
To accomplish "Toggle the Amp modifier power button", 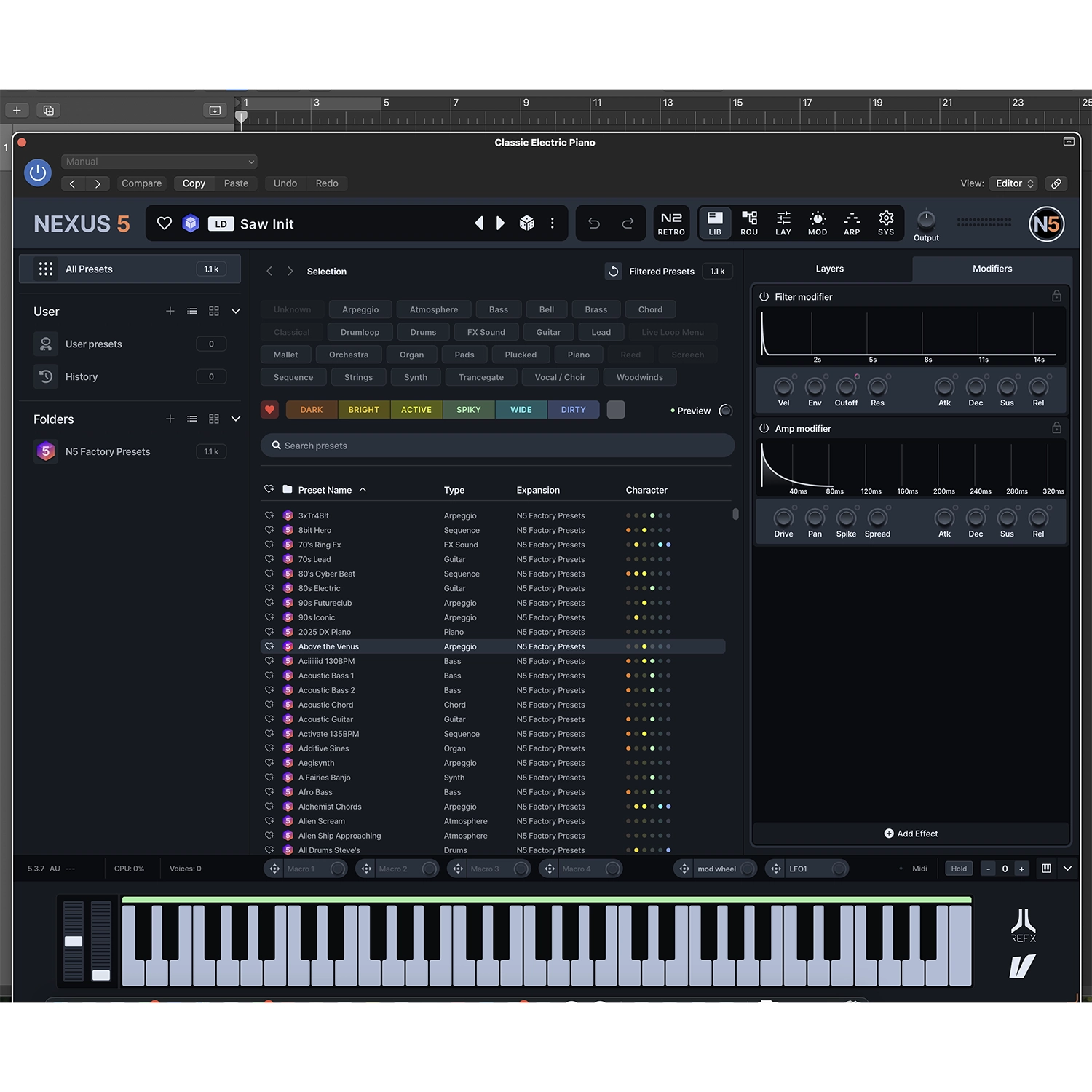I will pos(764,428).
